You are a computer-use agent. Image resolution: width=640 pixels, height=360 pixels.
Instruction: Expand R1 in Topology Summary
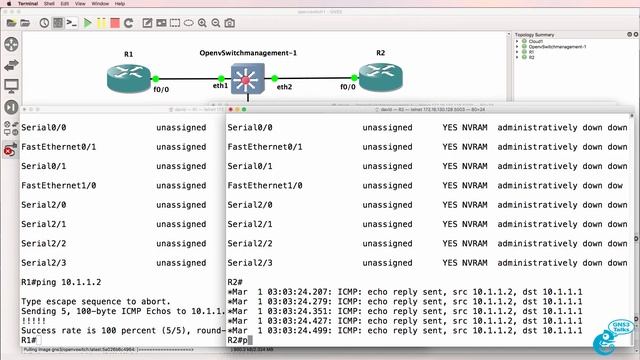[517, 52]
